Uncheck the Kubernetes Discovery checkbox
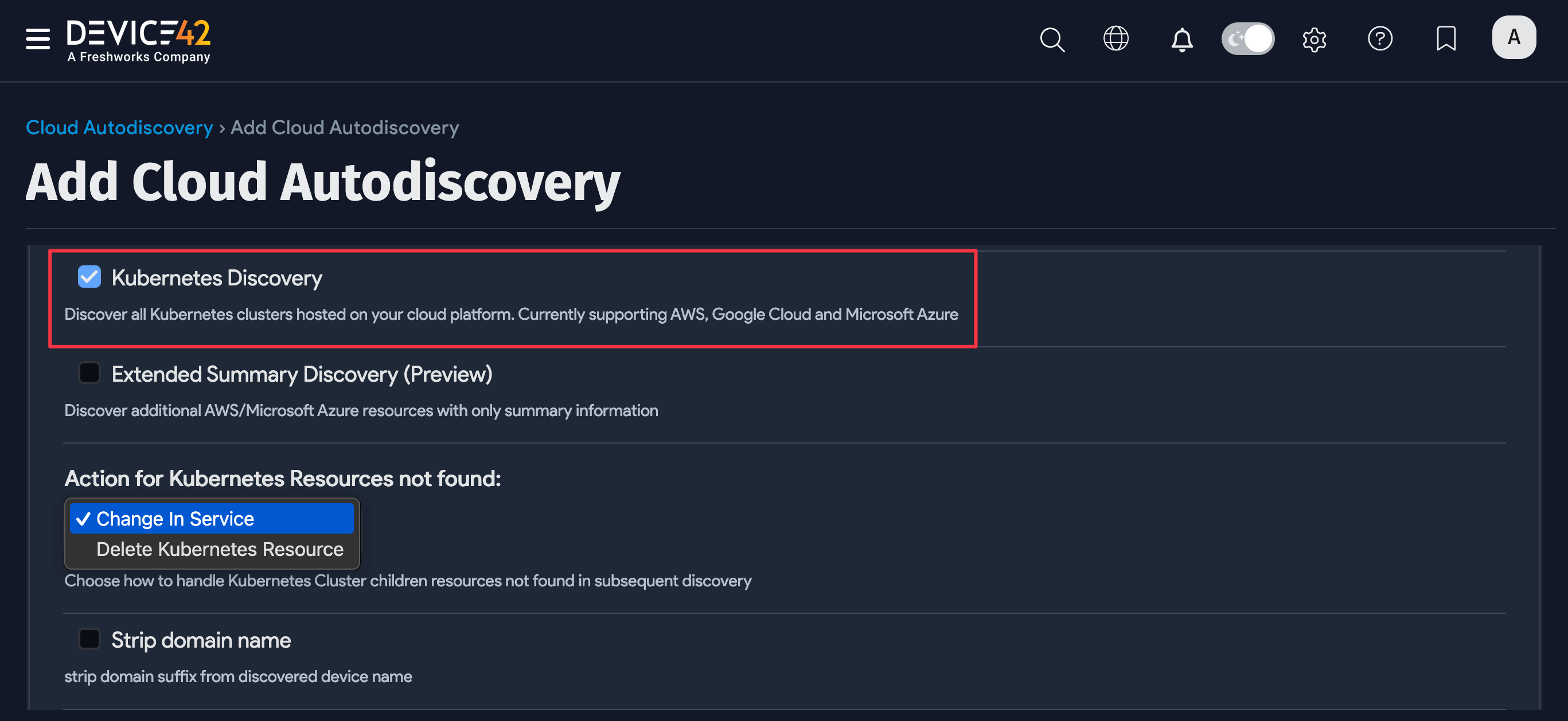 [89, 277]
